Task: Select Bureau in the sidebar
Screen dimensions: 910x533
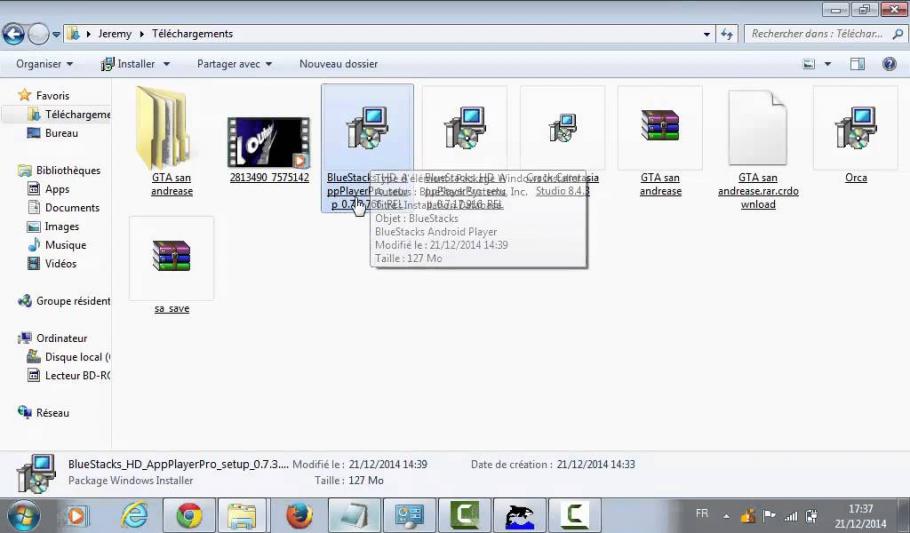Action: tap(52, 133)
